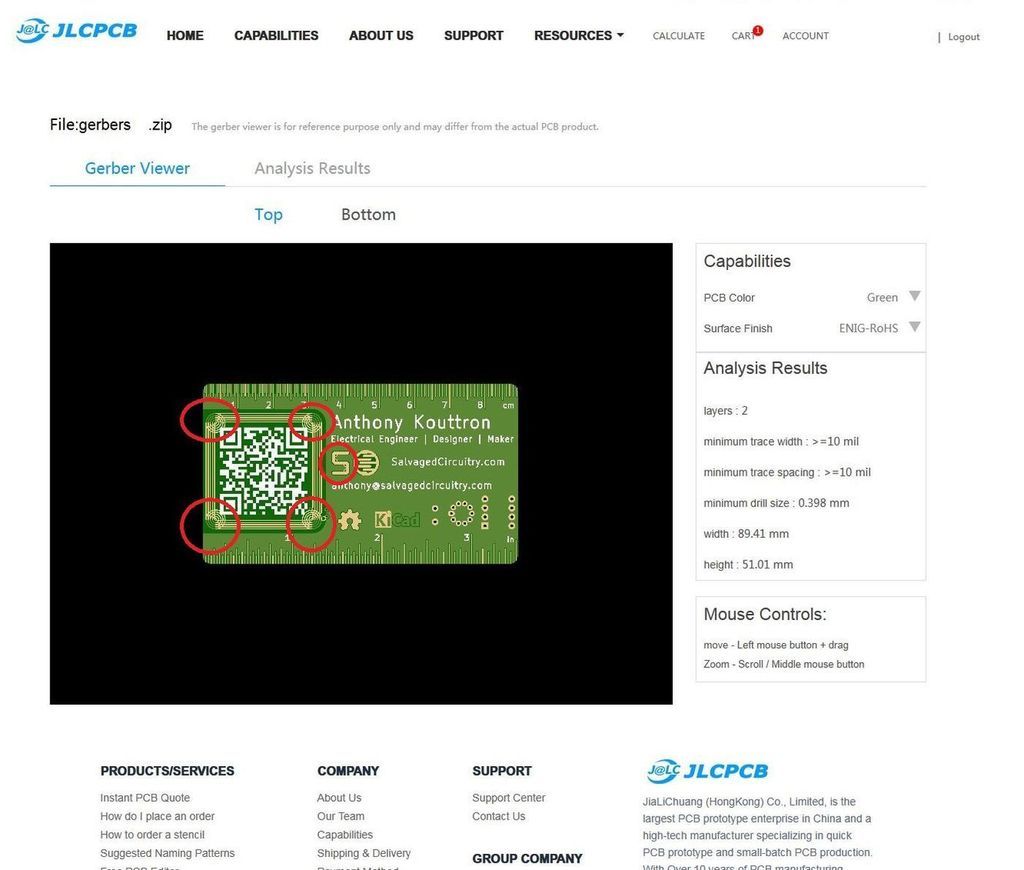
Task: Click Logout link
Action: pos(963,37)
